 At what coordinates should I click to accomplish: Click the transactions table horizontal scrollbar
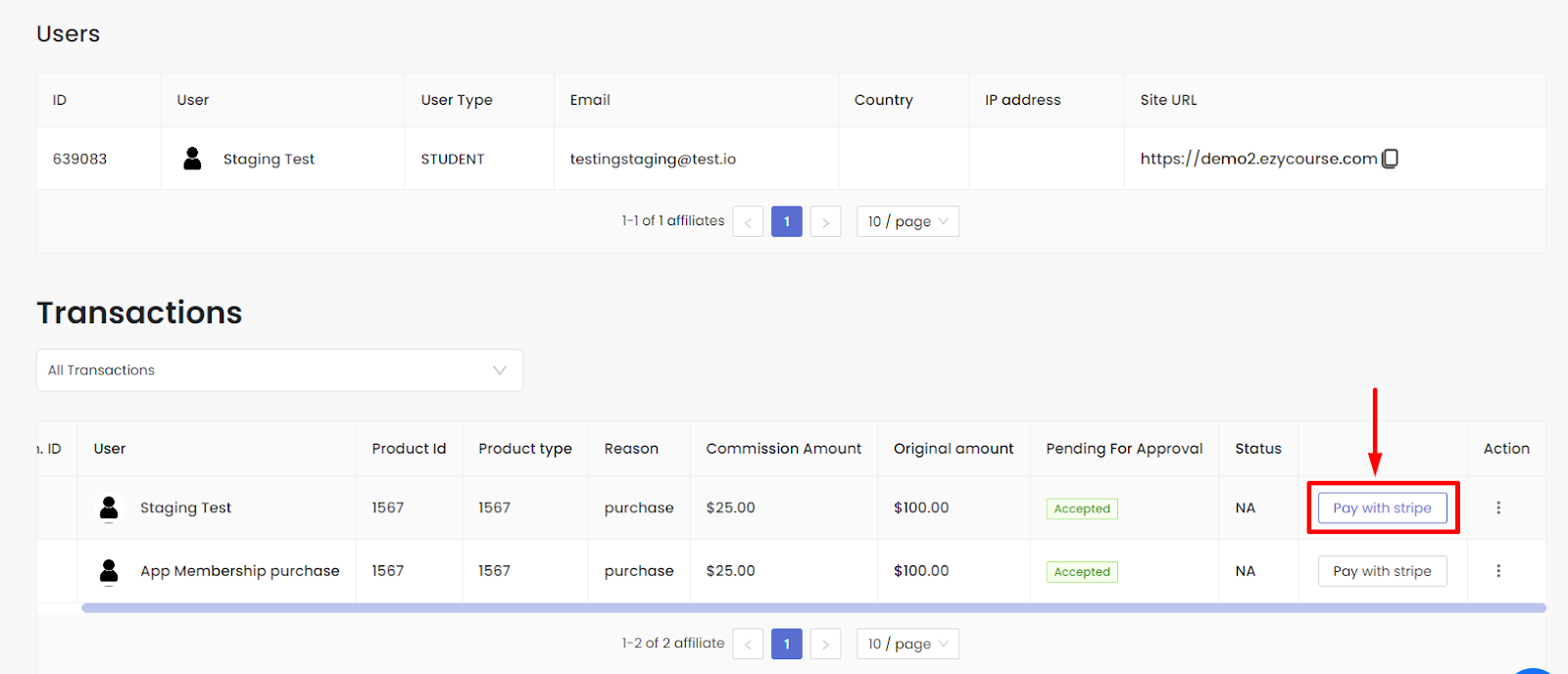point(813,607)
